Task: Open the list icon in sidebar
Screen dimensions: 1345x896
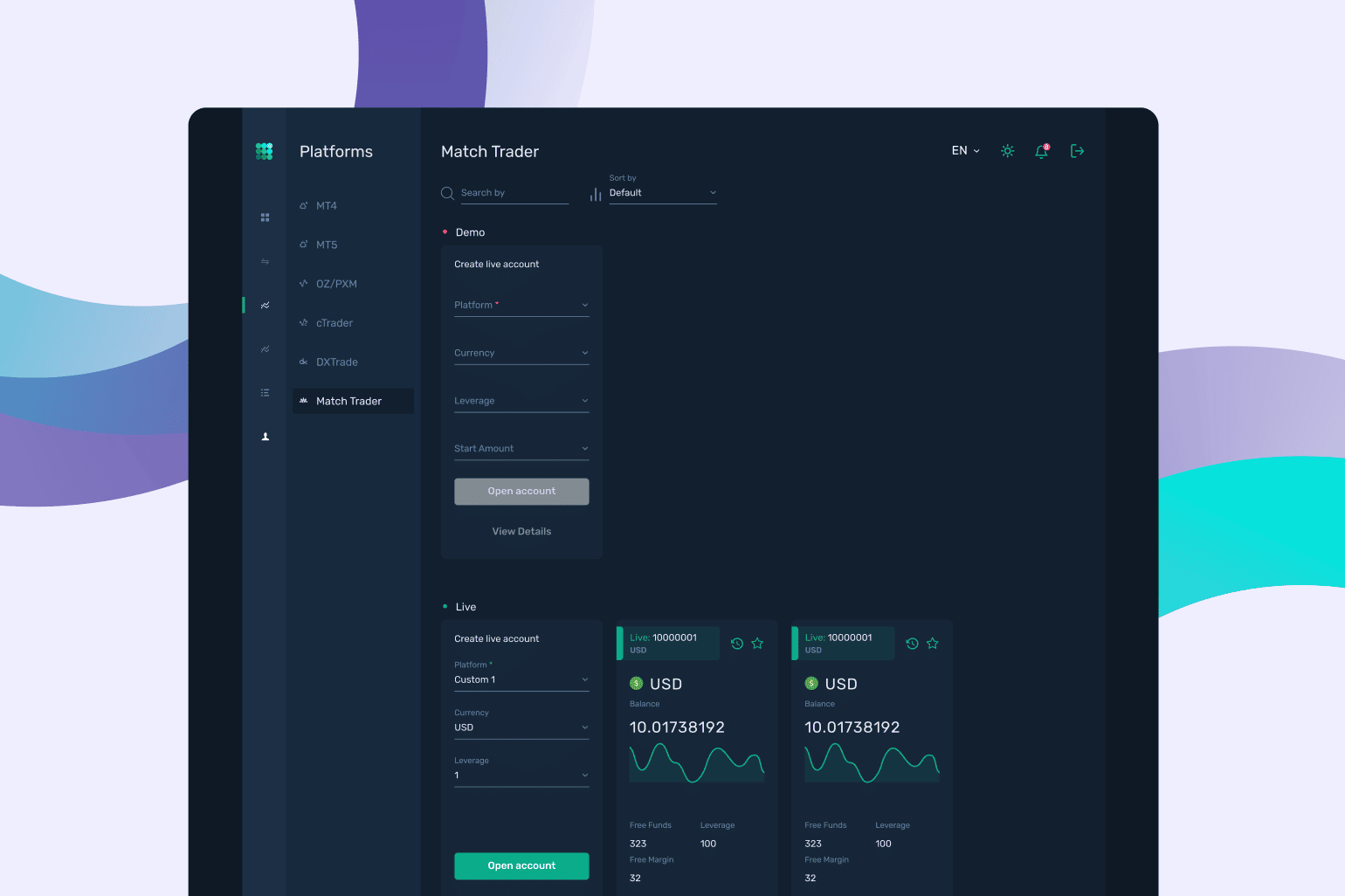Action: pos(265,392)
